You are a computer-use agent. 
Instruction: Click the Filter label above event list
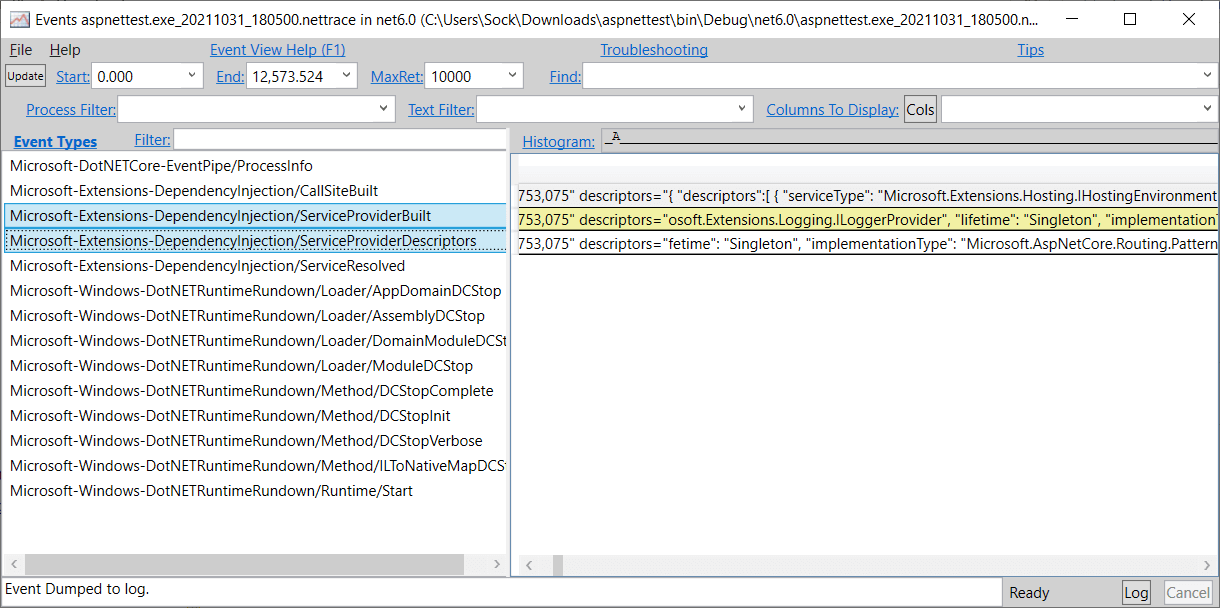point(152,140)
